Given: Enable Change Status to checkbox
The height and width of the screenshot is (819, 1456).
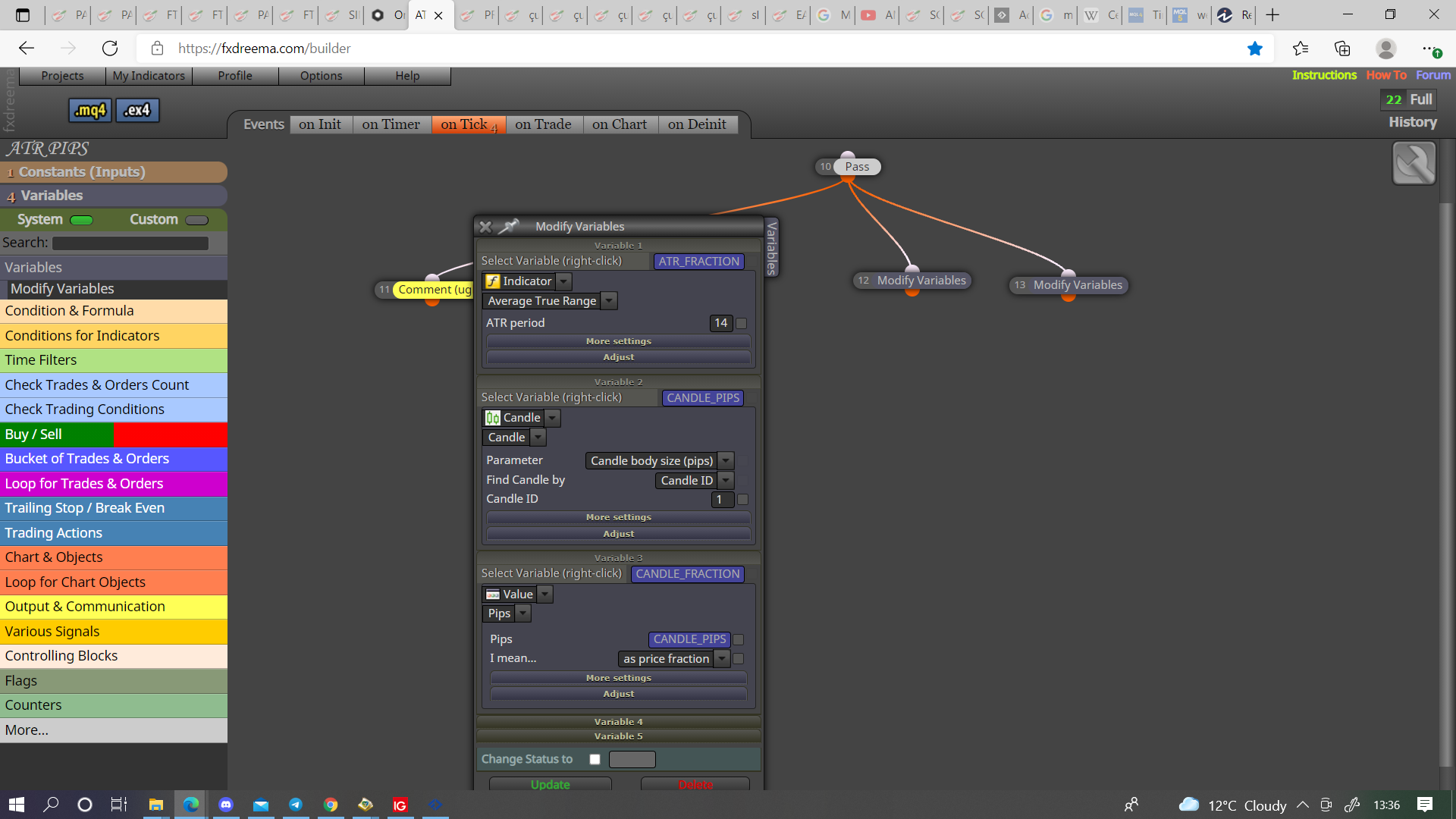Looking at the screenshot, I should pyautogui.click(x=595, y=759).
